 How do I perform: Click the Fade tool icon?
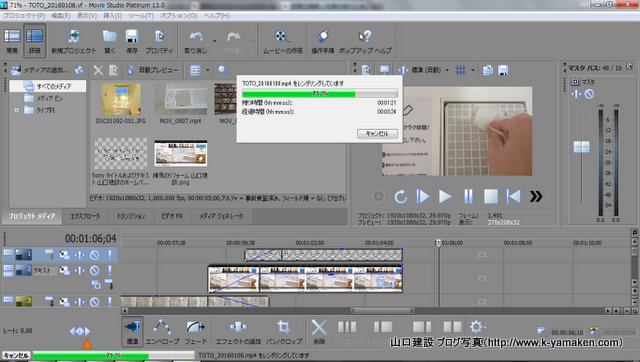pyautogui.click(x=196, y=331)
